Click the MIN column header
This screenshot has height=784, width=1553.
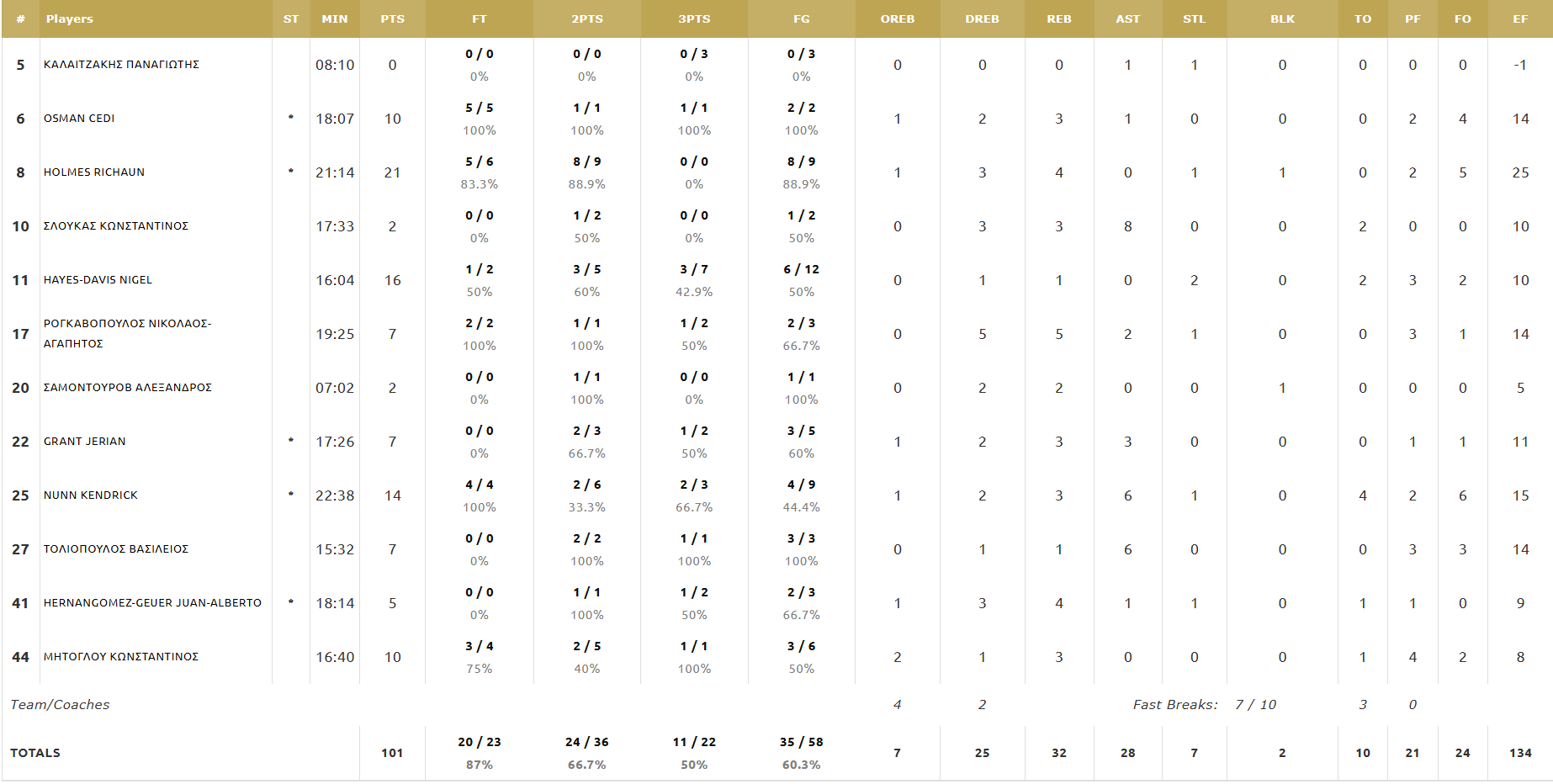(335, 19)
